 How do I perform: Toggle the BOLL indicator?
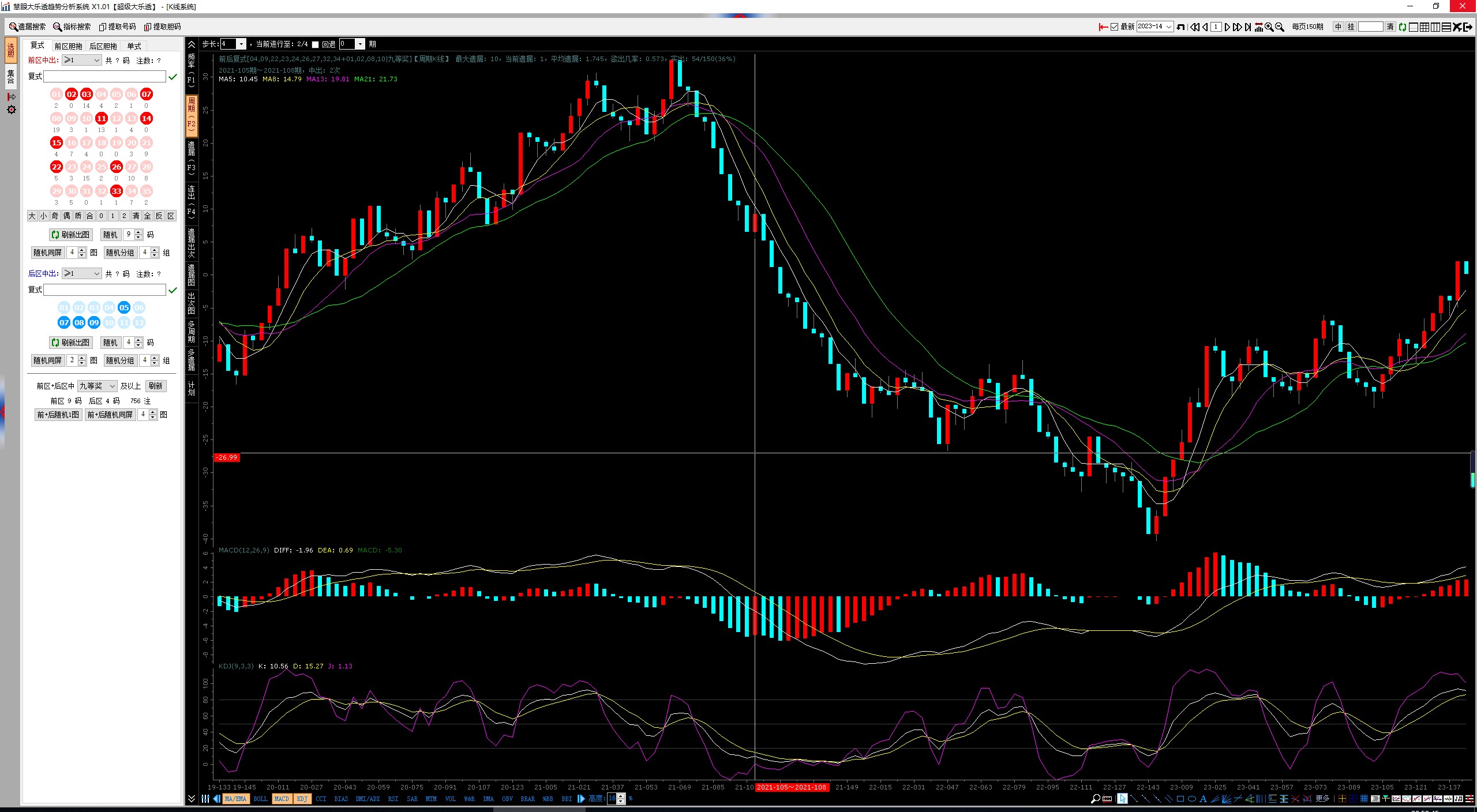(x=260, y=799)
